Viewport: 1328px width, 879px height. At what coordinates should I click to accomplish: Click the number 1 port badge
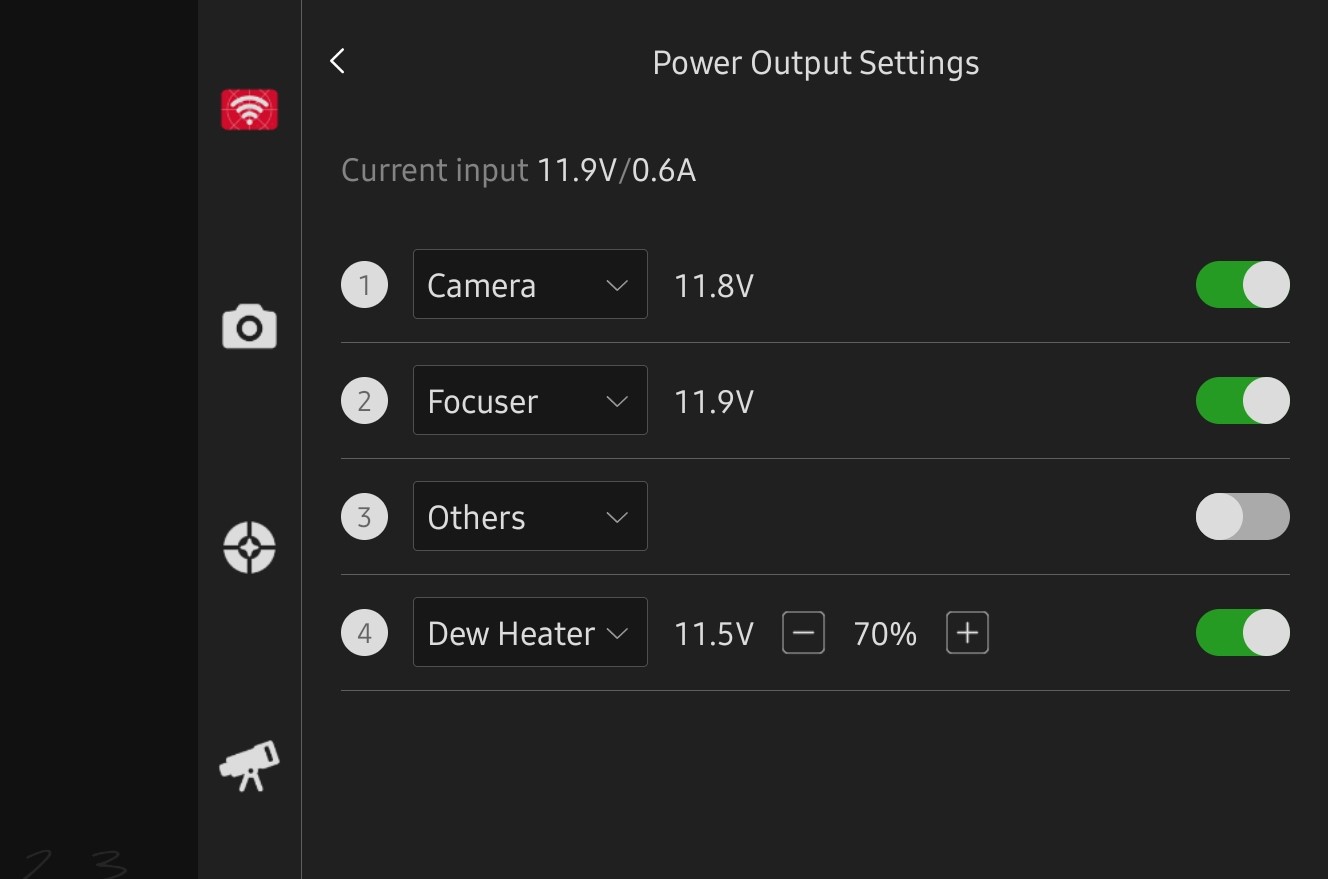pos(364,285)
